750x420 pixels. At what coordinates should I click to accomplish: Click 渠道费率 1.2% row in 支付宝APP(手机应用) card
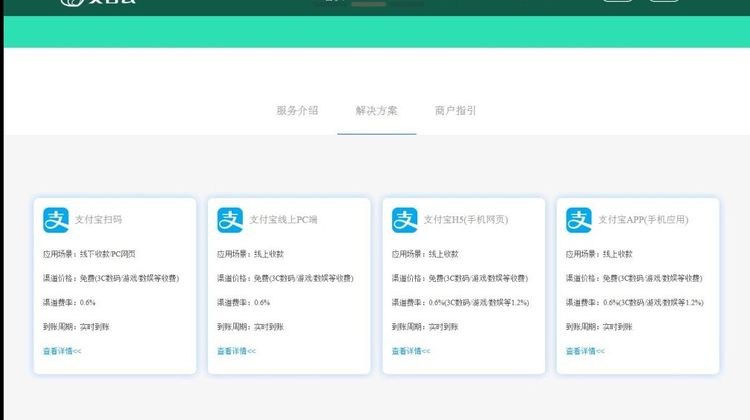click(x=635, y=302)
